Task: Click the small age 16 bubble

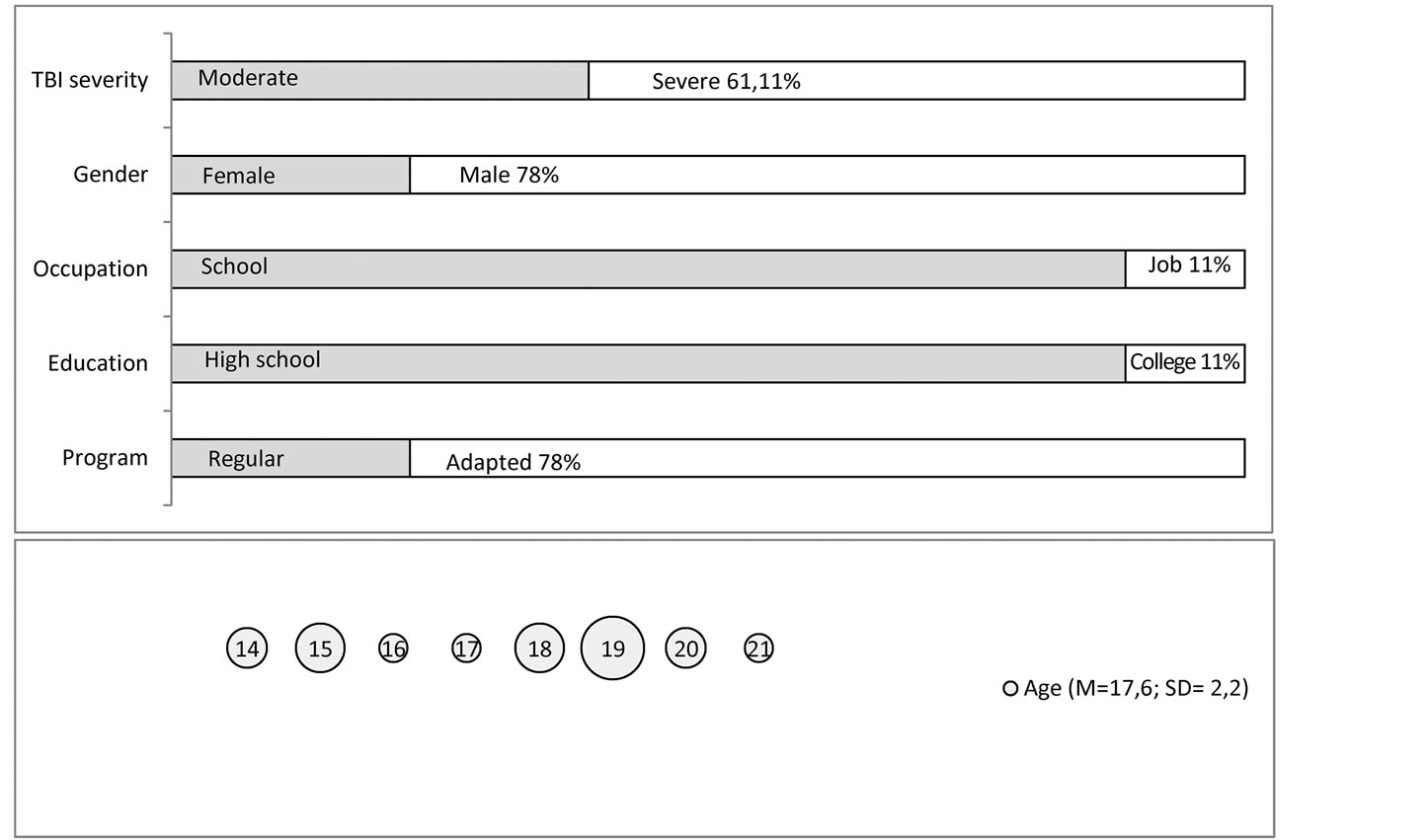Action: coord(393,649)
